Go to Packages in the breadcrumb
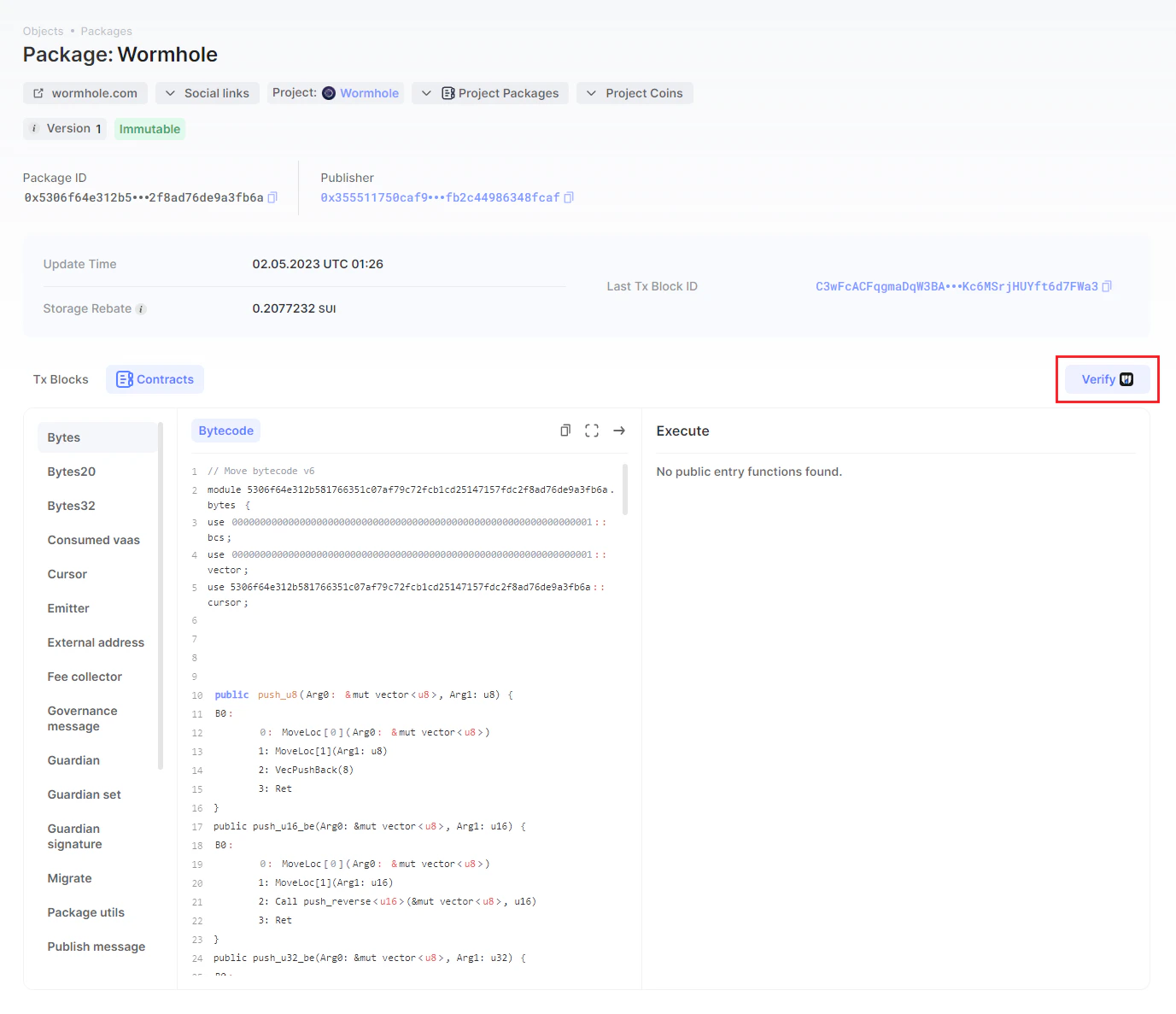1176x1014 pixels. point(107,32)
